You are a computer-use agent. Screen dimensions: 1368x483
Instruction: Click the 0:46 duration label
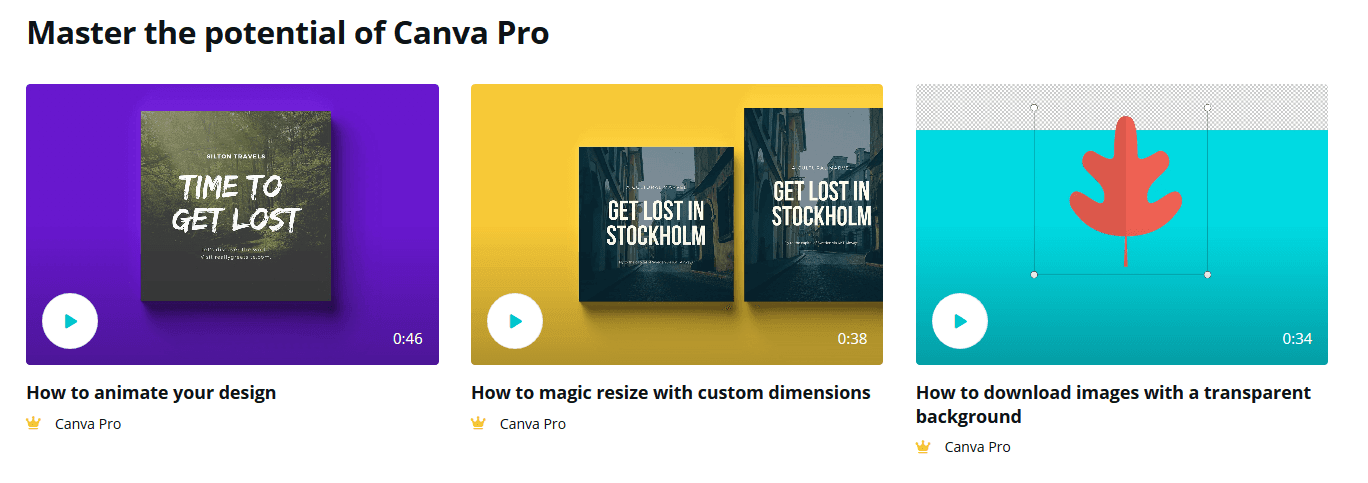[408, 338]
